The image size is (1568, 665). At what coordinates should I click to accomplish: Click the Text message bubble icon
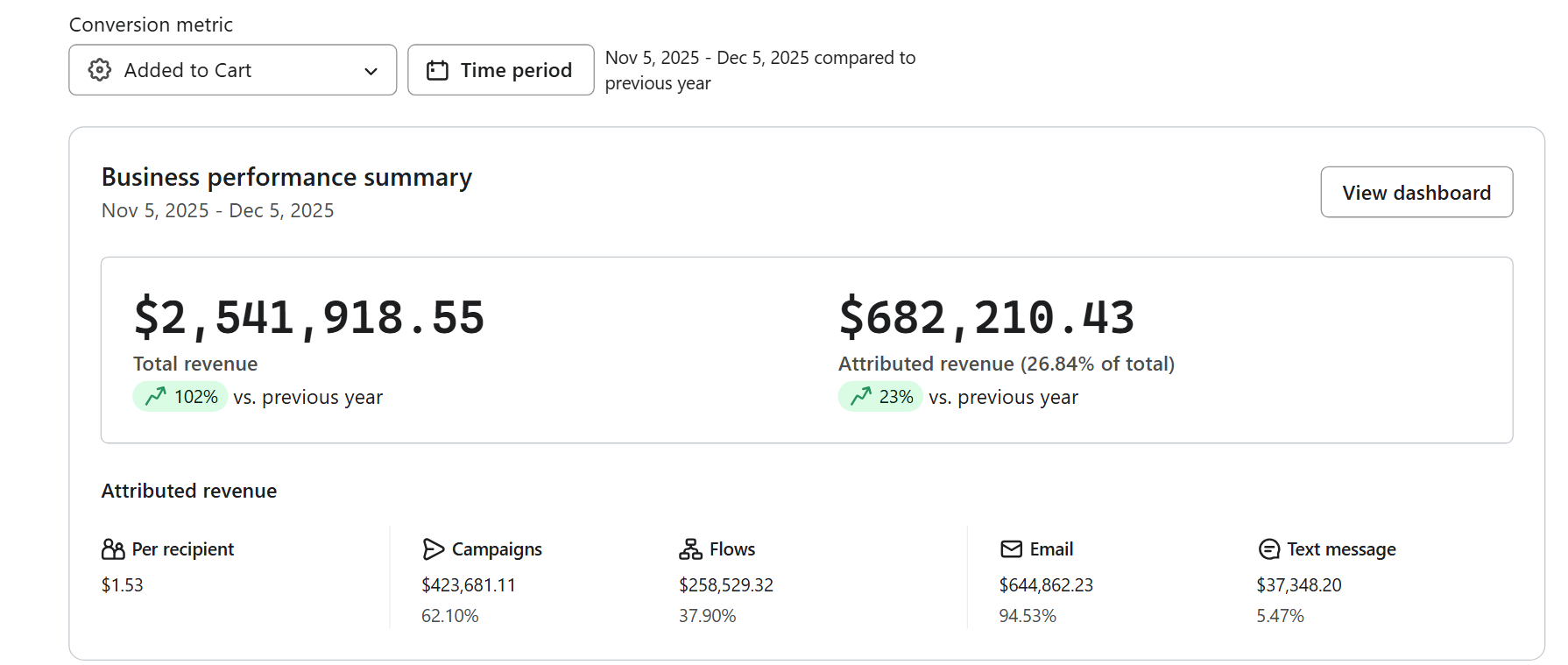(1268, 549)
